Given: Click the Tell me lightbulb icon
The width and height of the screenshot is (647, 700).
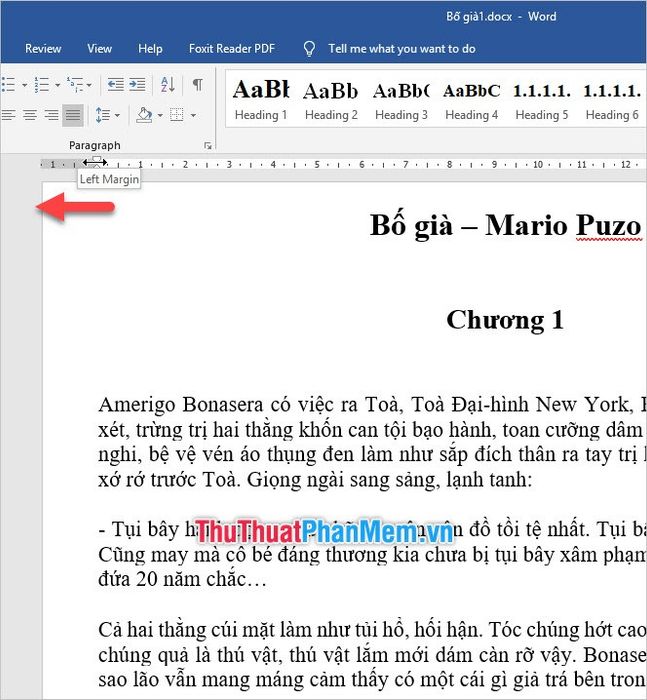Looking at the screenshot, I should [x=309, y=49].
